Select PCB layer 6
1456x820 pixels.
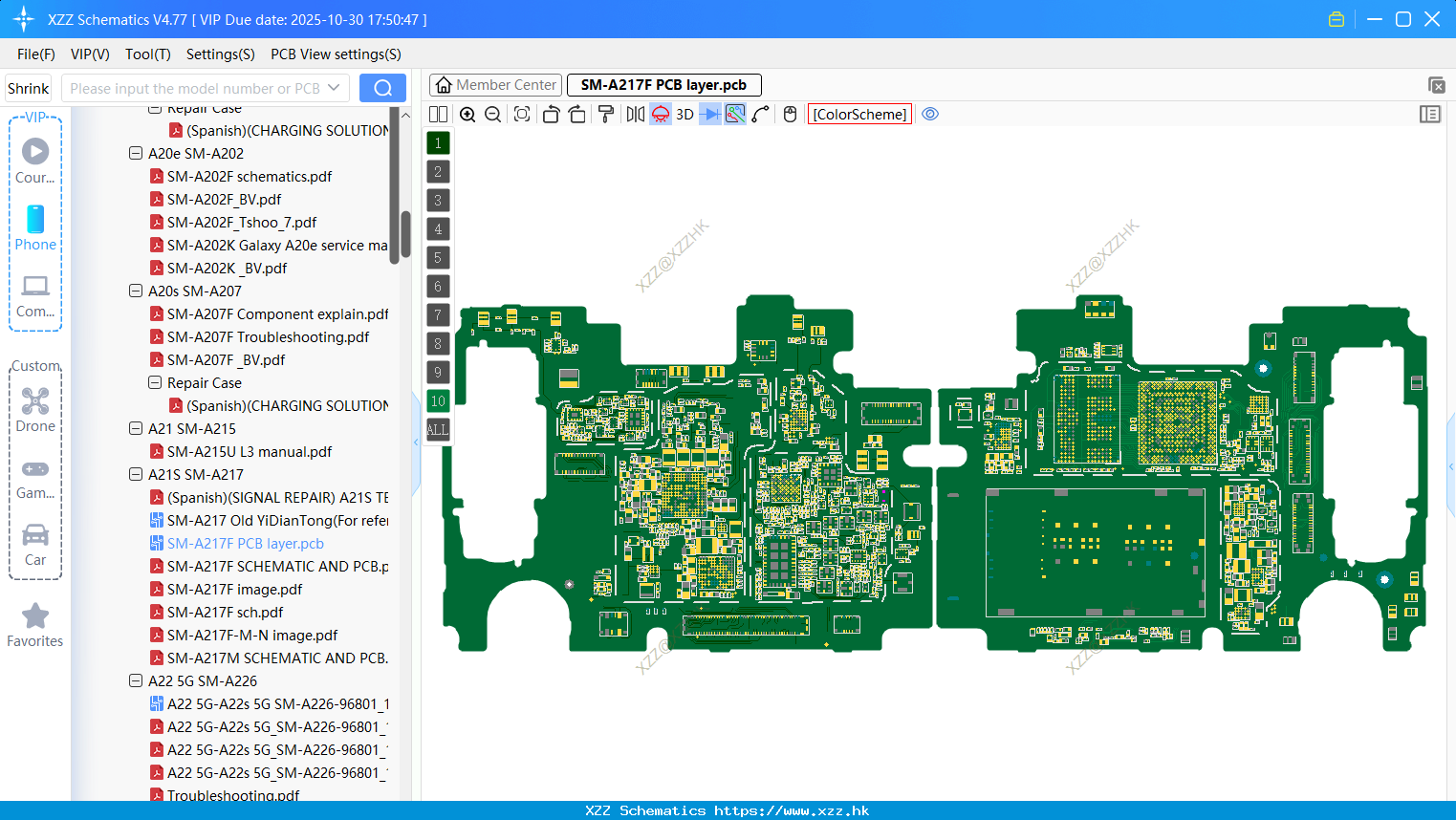pyautogui.click(x=438, y=287)
